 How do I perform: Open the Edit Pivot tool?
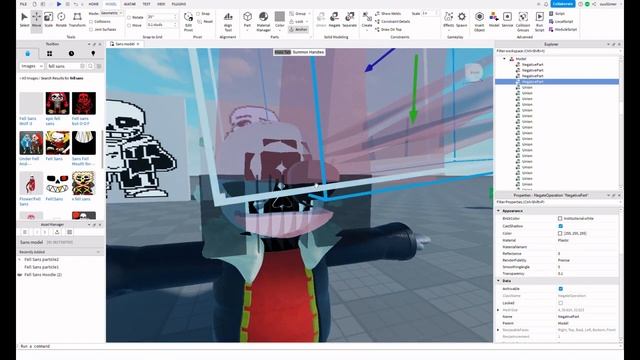tap(188, 21)
